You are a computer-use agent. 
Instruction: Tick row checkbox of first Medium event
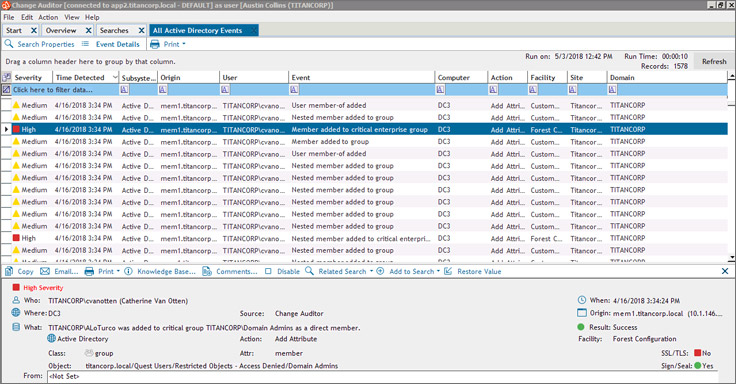tap(6, 105)
